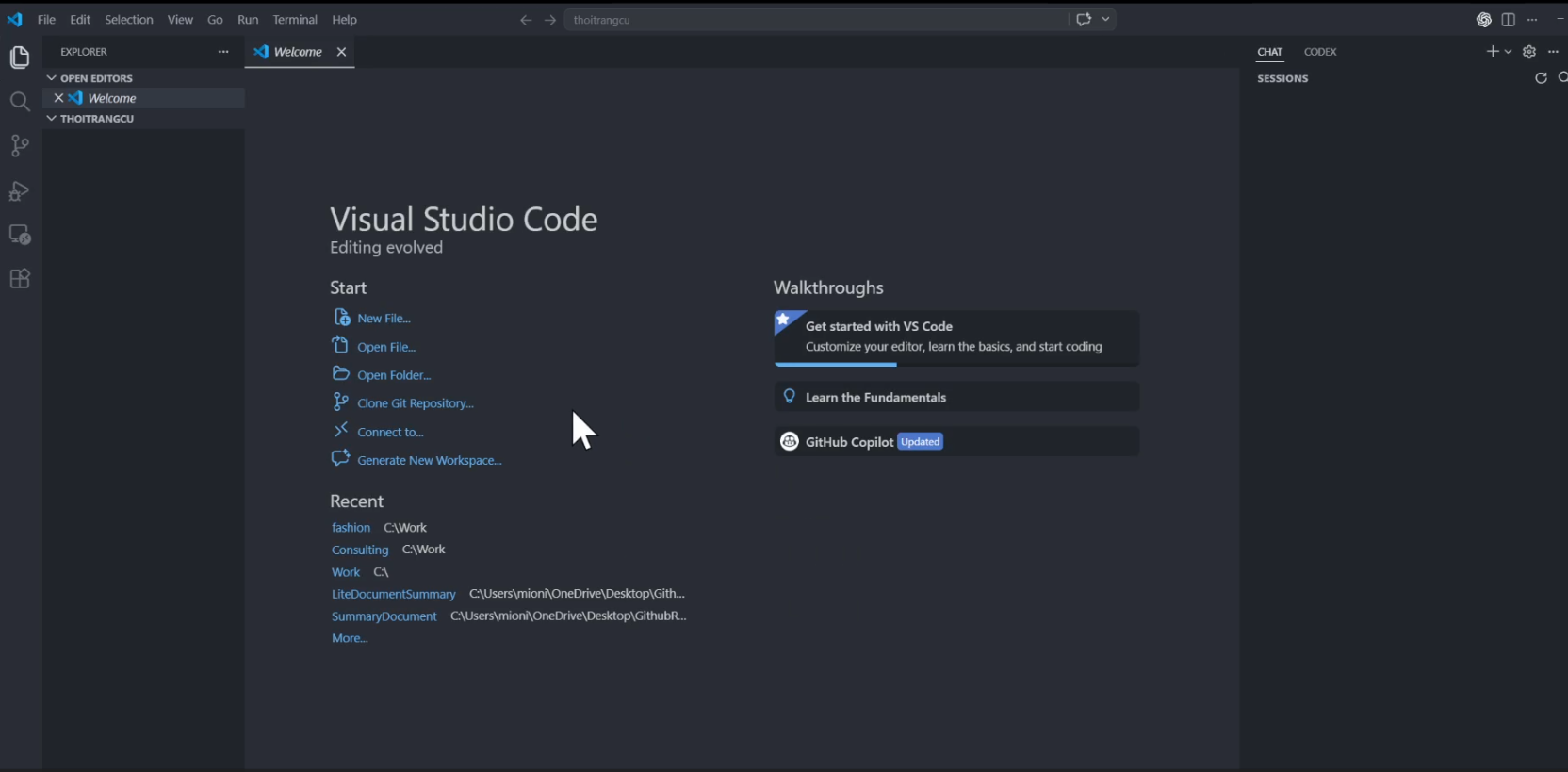The width and height of the screenshot is (1568, 772).
Task: Expand the chat dropdown in the title bar
Action: (1106, 19)
